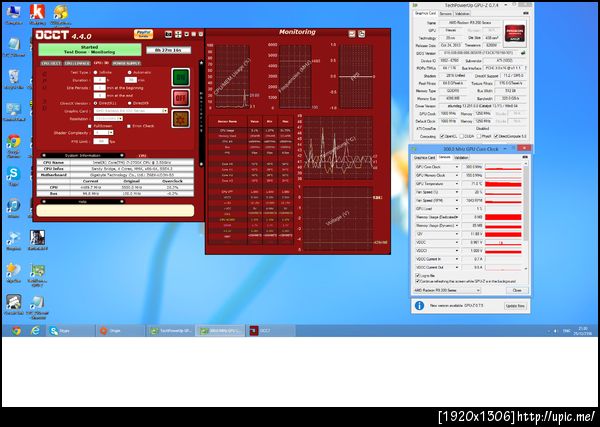600x427 pixels.
Task: Click the red OFF stop button in OCCT
Action: click(181, 98)
